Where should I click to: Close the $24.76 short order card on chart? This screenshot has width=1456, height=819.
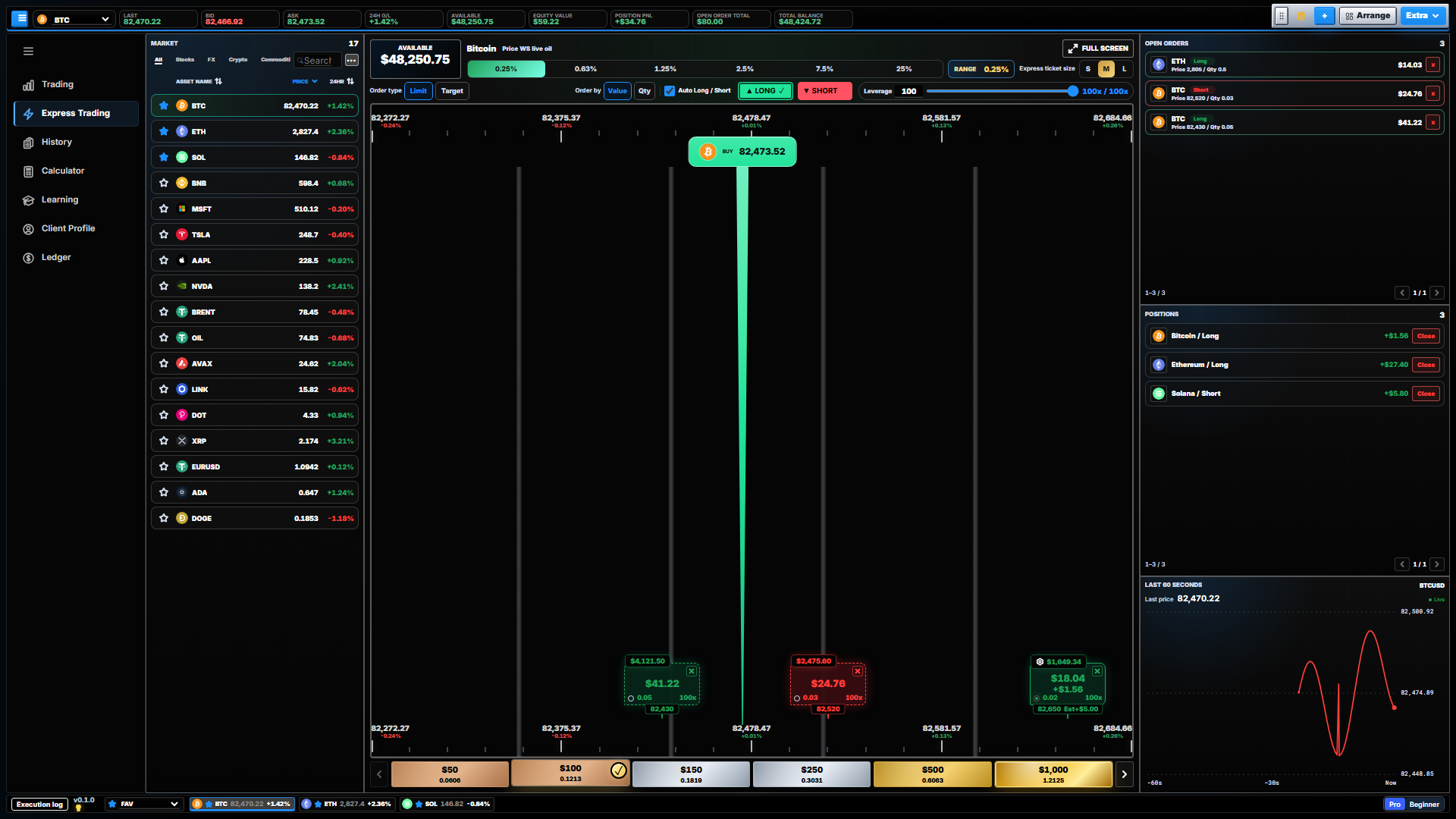(x=857, y=671)
